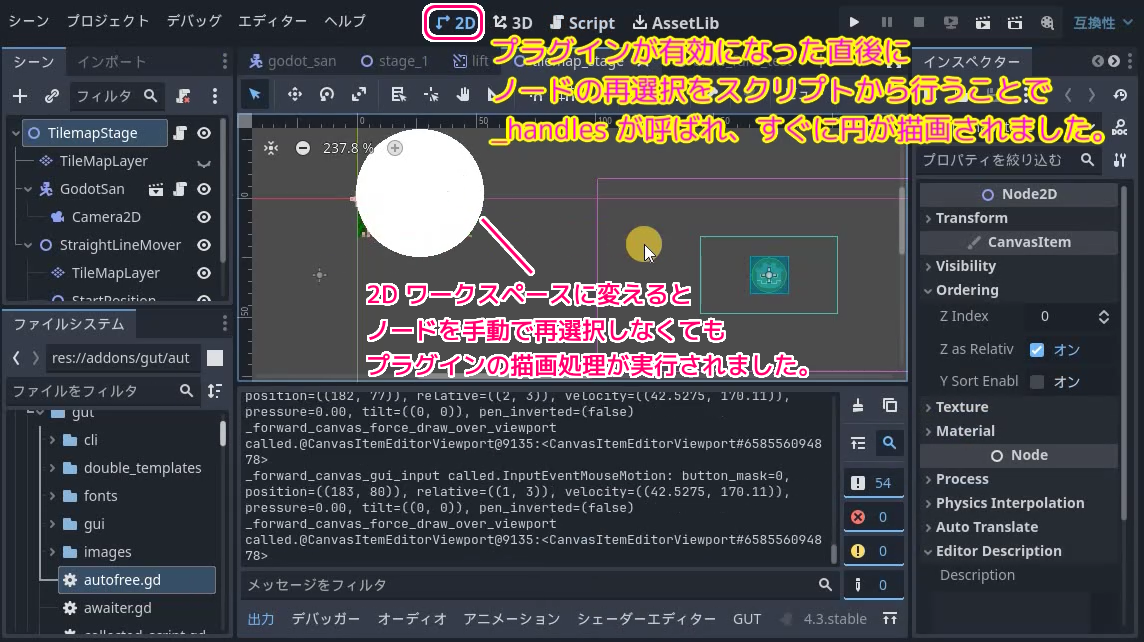Open the シーン menu

click(28, 21)
